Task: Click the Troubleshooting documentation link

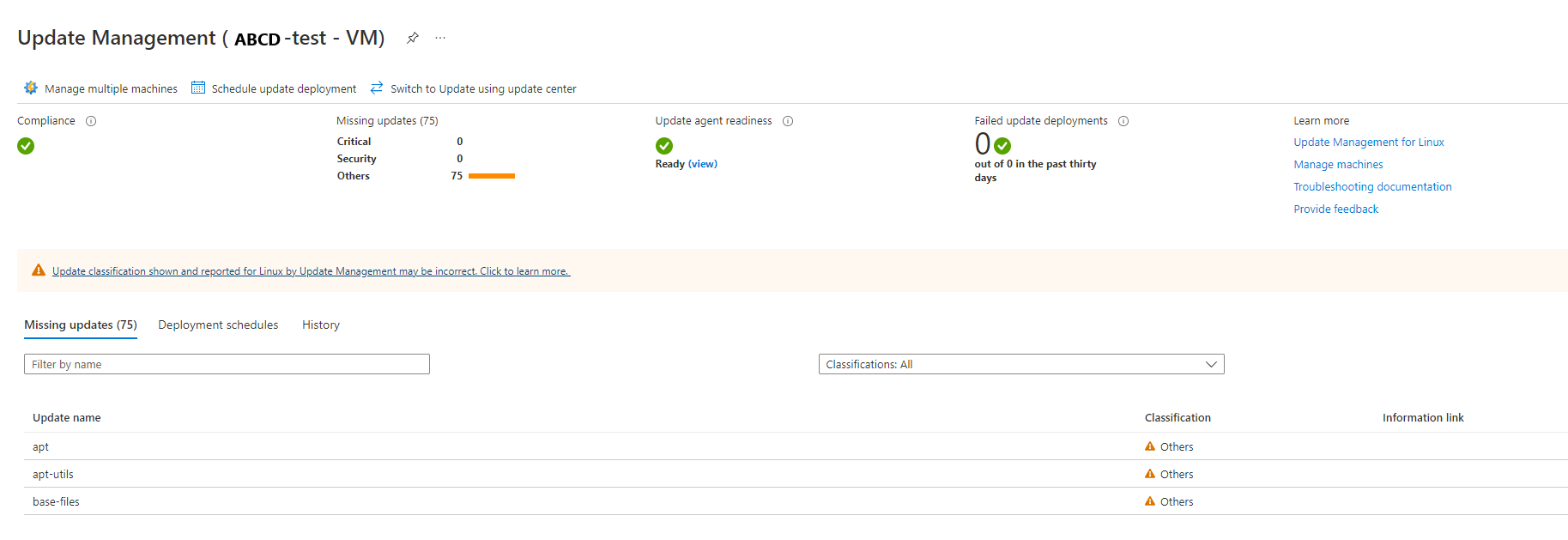Action: click(1372, 187)
